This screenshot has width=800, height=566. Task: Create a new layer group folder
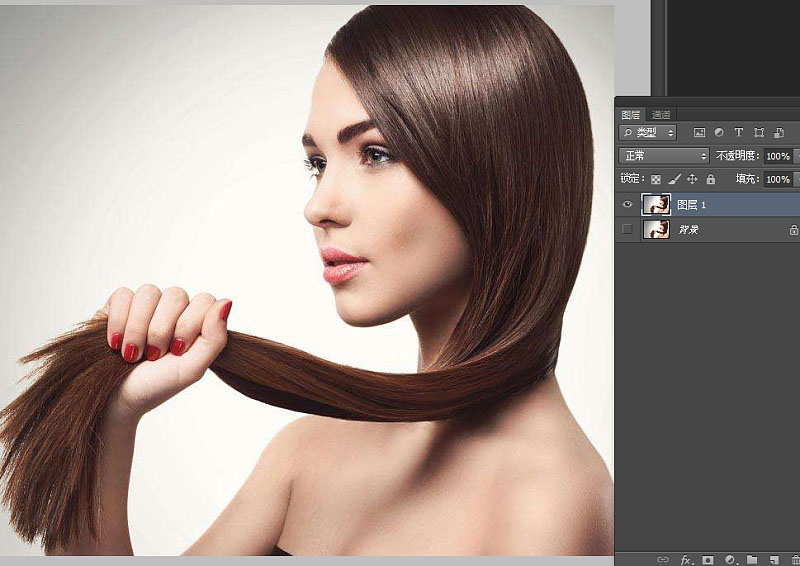tap(752, 560)
